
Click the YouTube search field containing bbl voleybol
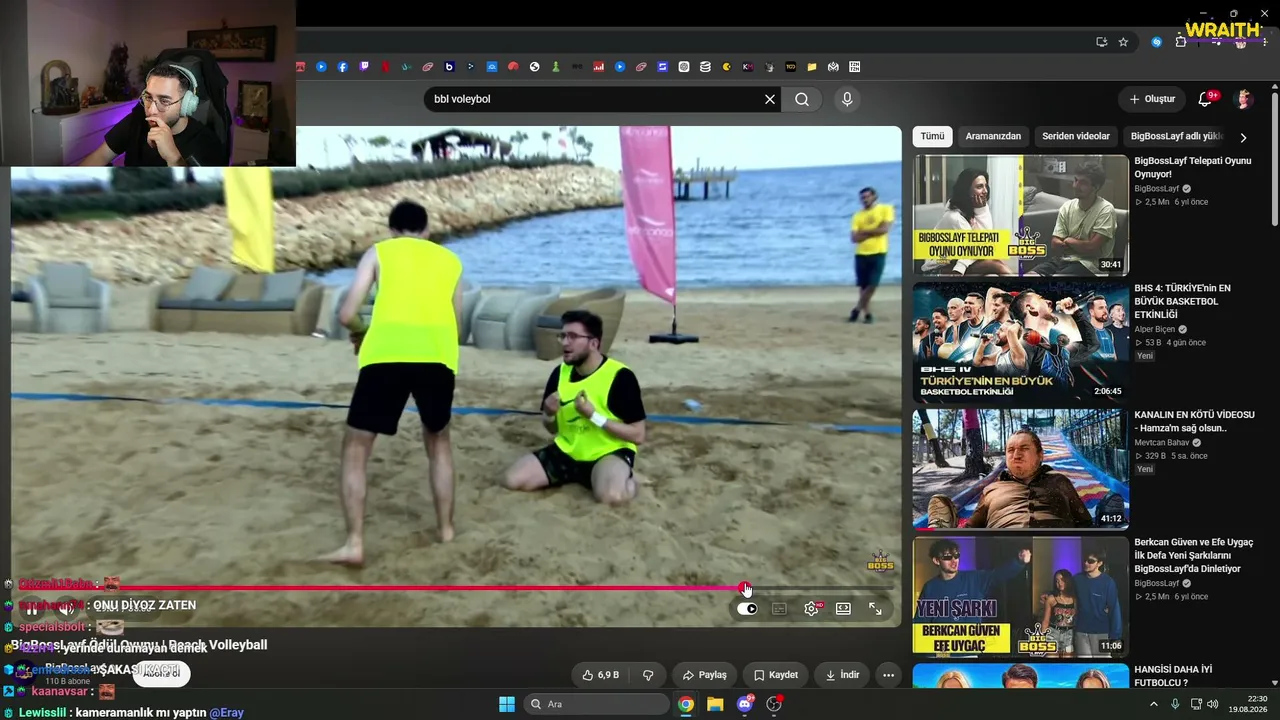595,99
